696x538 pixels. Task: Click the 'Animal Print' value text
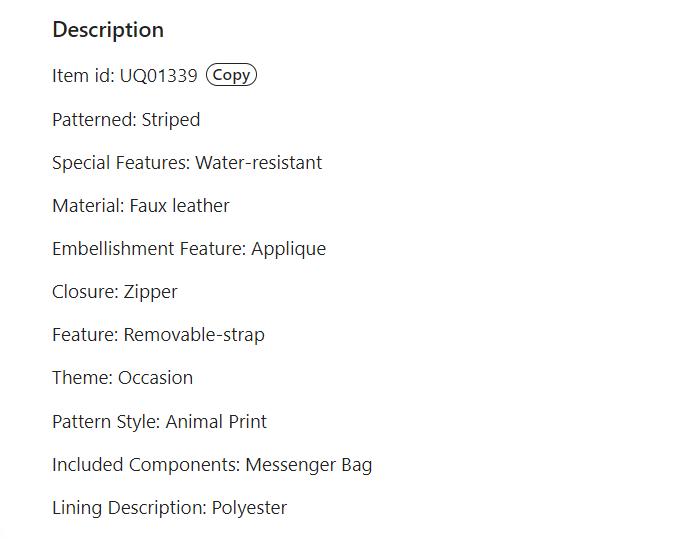point(216,422)
